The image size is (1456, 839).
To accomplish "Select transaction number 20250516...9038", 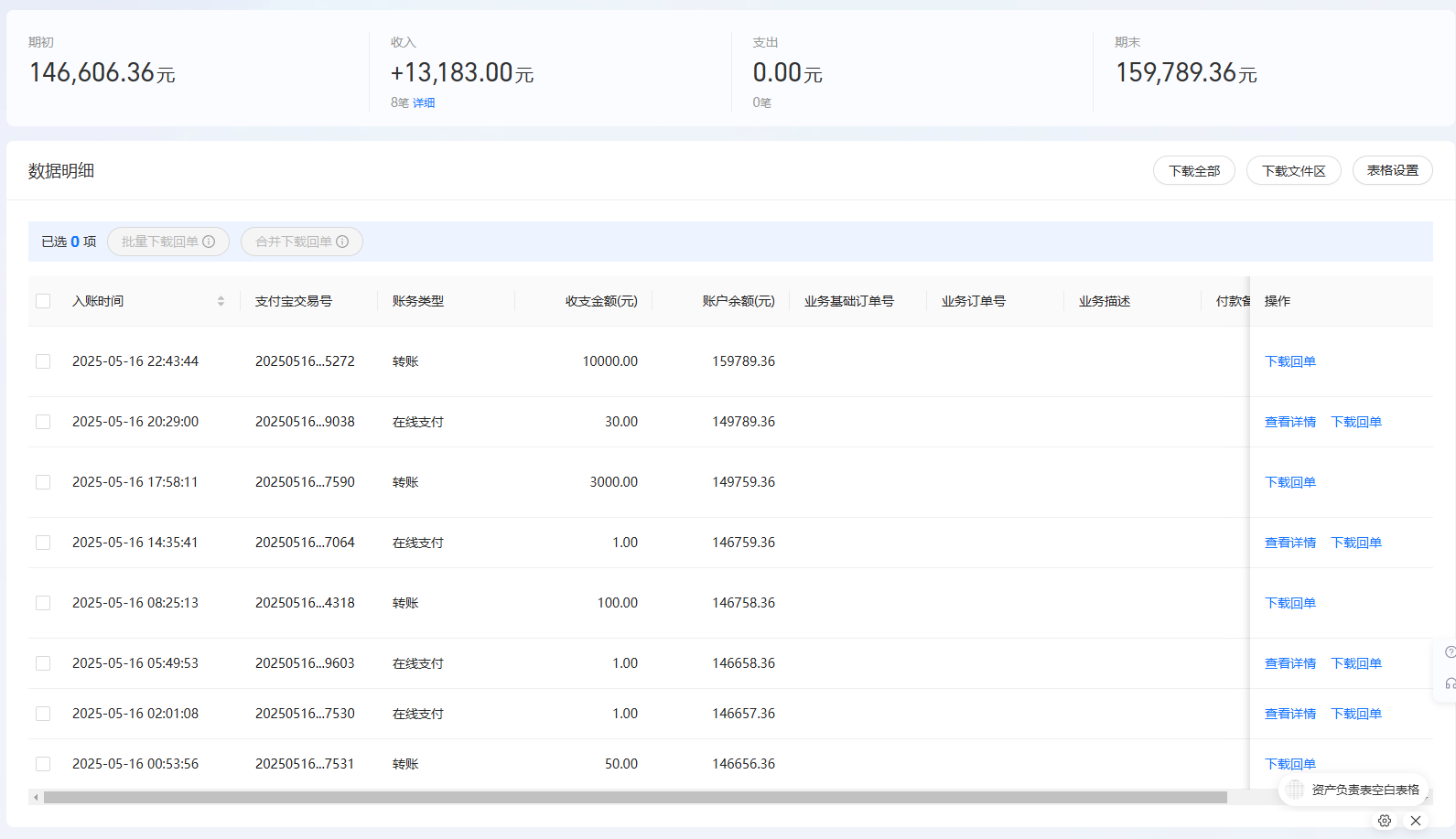I will click(x=305, y=422).
